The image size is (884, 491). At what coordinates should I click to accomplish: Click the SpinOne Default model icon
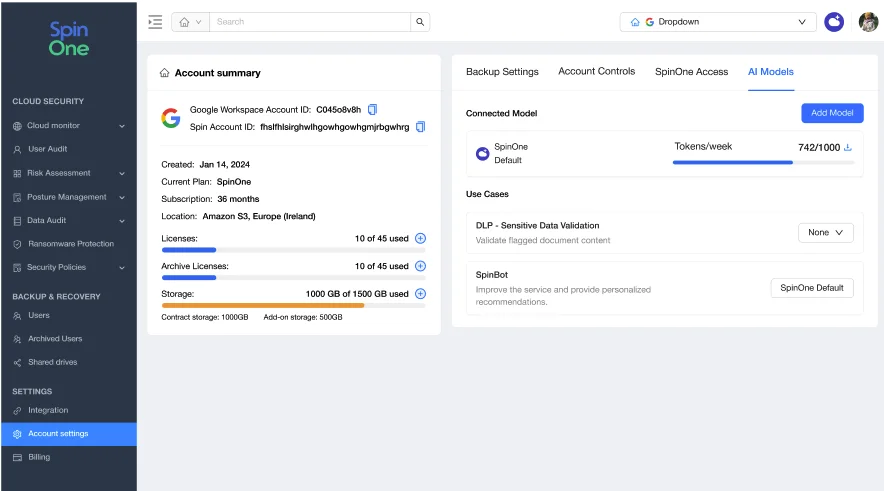tap(483, 153)
